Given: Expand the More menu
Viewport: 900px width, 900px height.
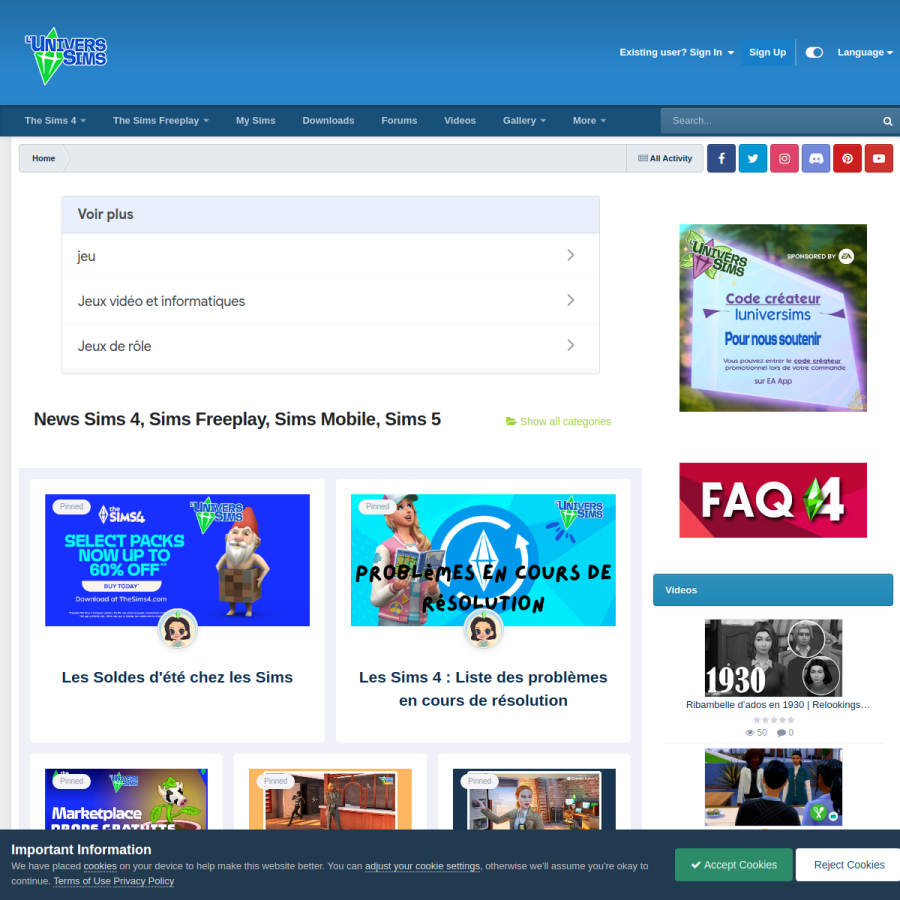Looking at the screenshot, I should pos(589,121).
